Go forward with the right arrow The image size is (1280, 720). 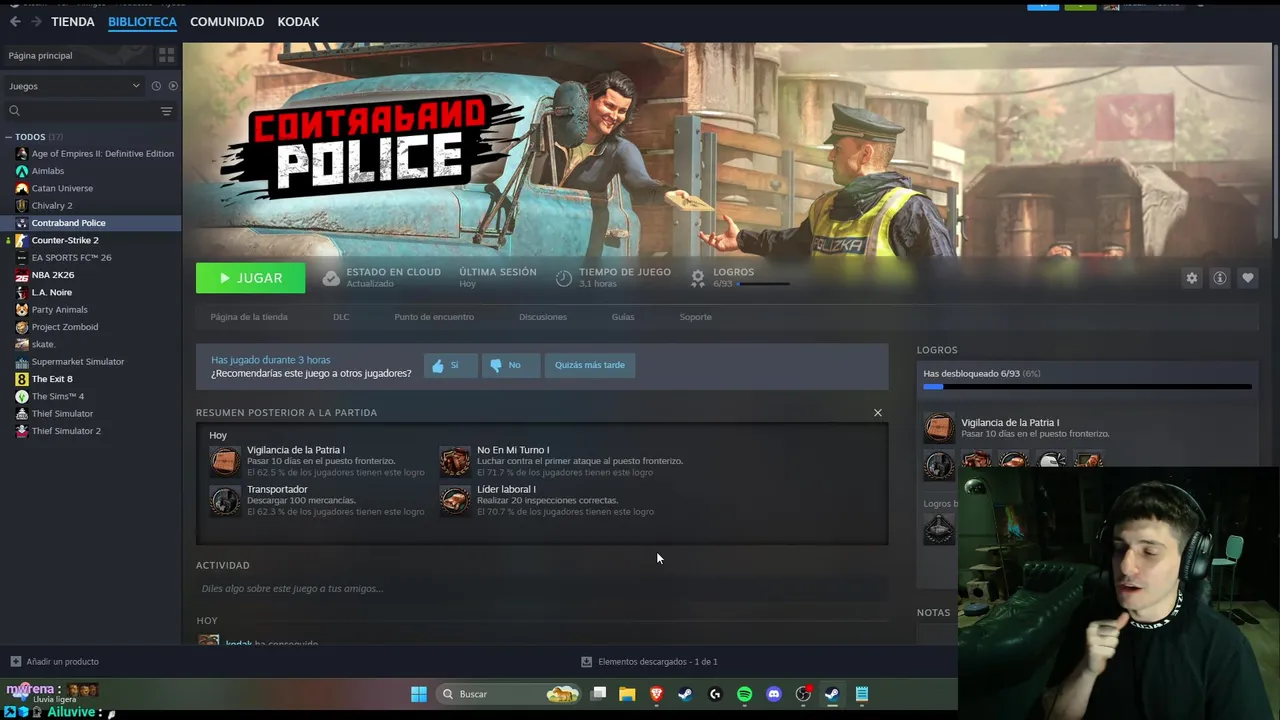click(37, 21)
